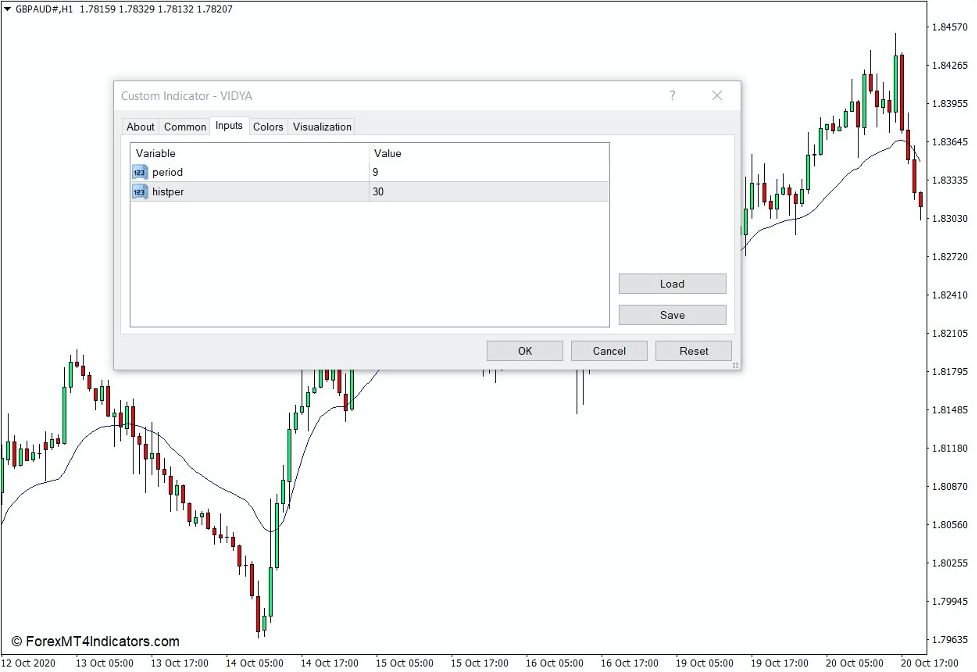Viewport: 977px width, 672px height.
Task: Load a saved indicator preset
Action: point(672,283)
